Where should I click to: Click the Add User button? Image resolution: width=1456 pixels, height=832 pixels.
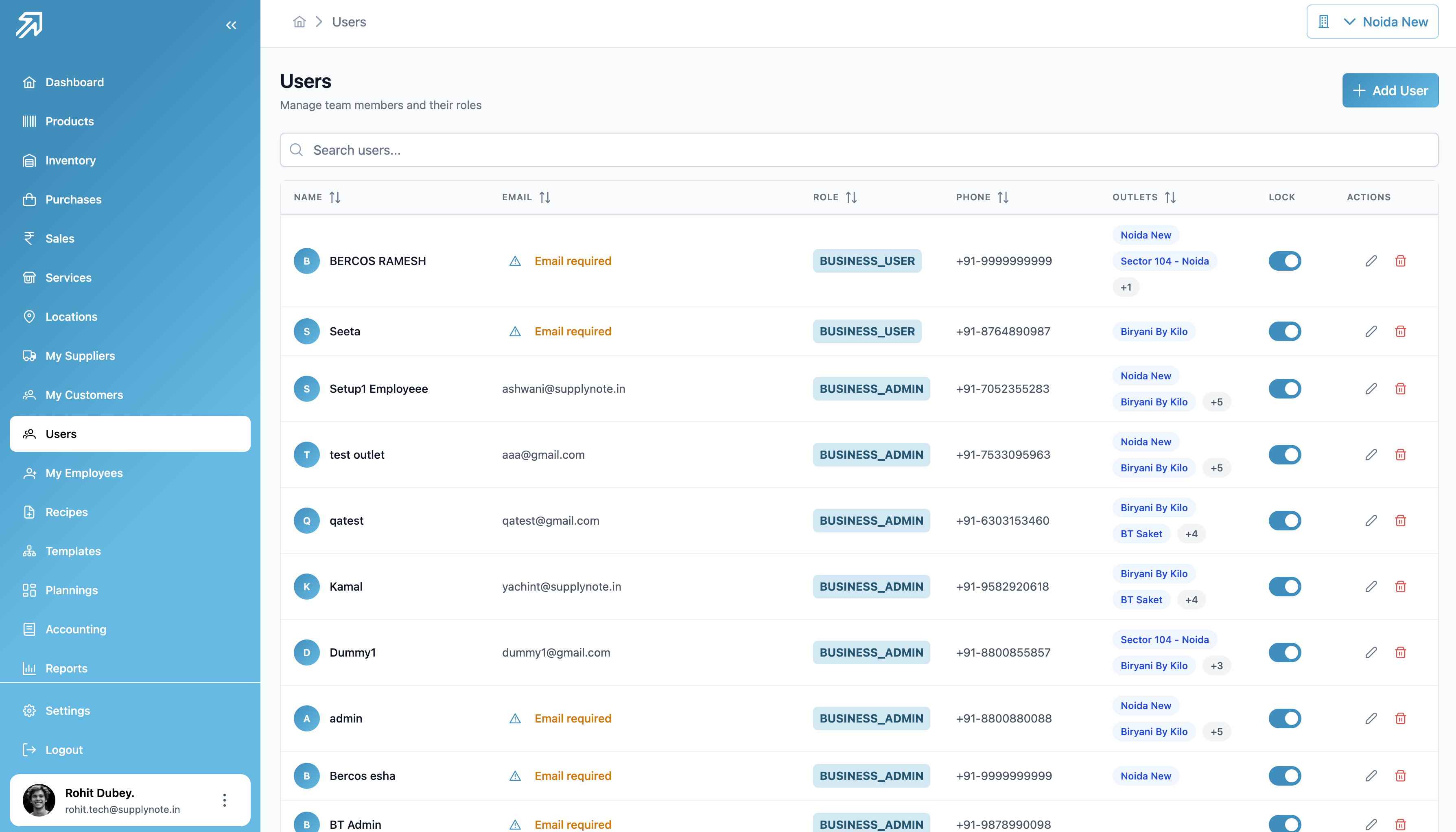point(1390,90)
